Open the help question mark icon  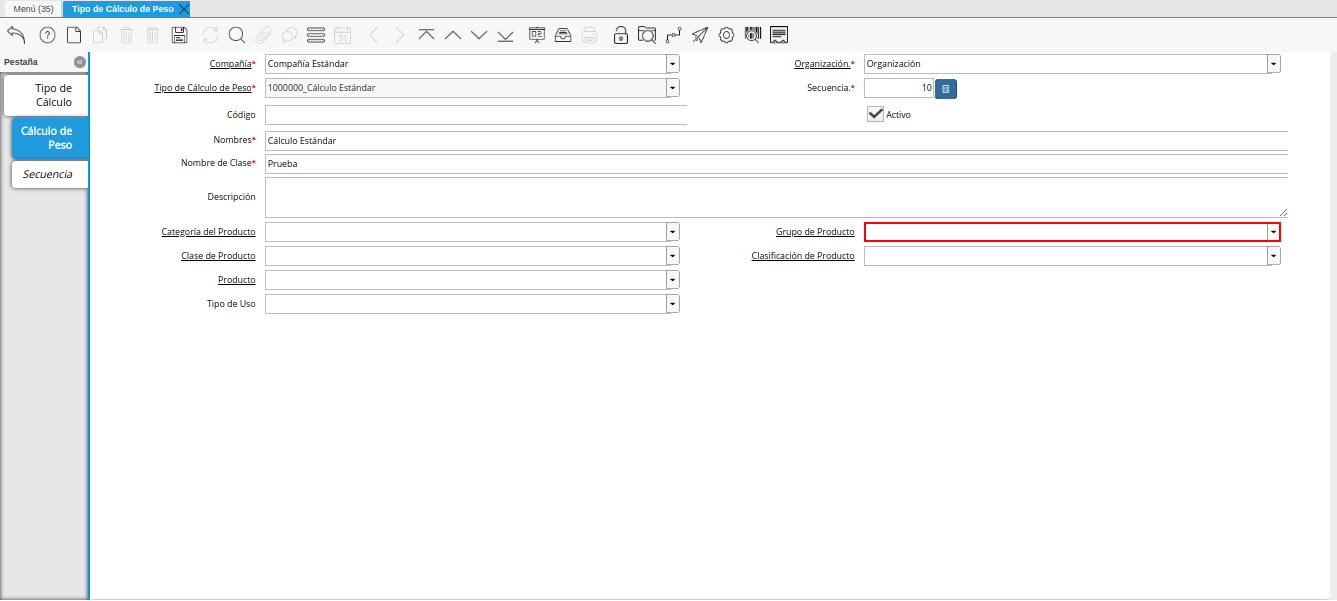(x=47, y=35)
